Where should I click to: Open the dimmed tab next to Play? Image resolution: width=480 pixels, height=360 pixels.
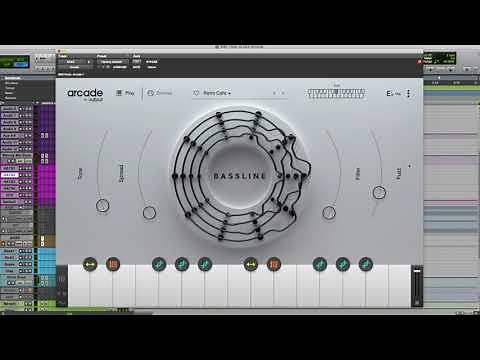[160, 93]
